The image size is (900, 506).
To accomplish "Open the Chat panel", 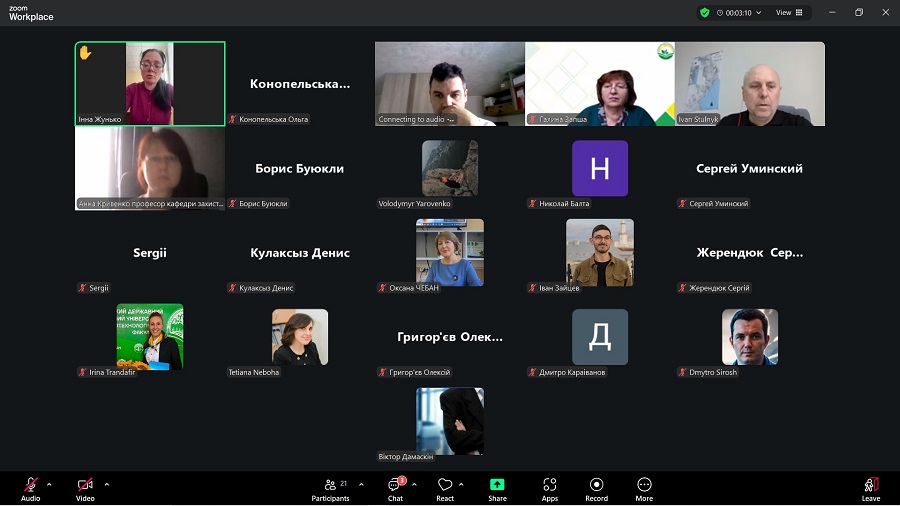I will click(395, 489).
